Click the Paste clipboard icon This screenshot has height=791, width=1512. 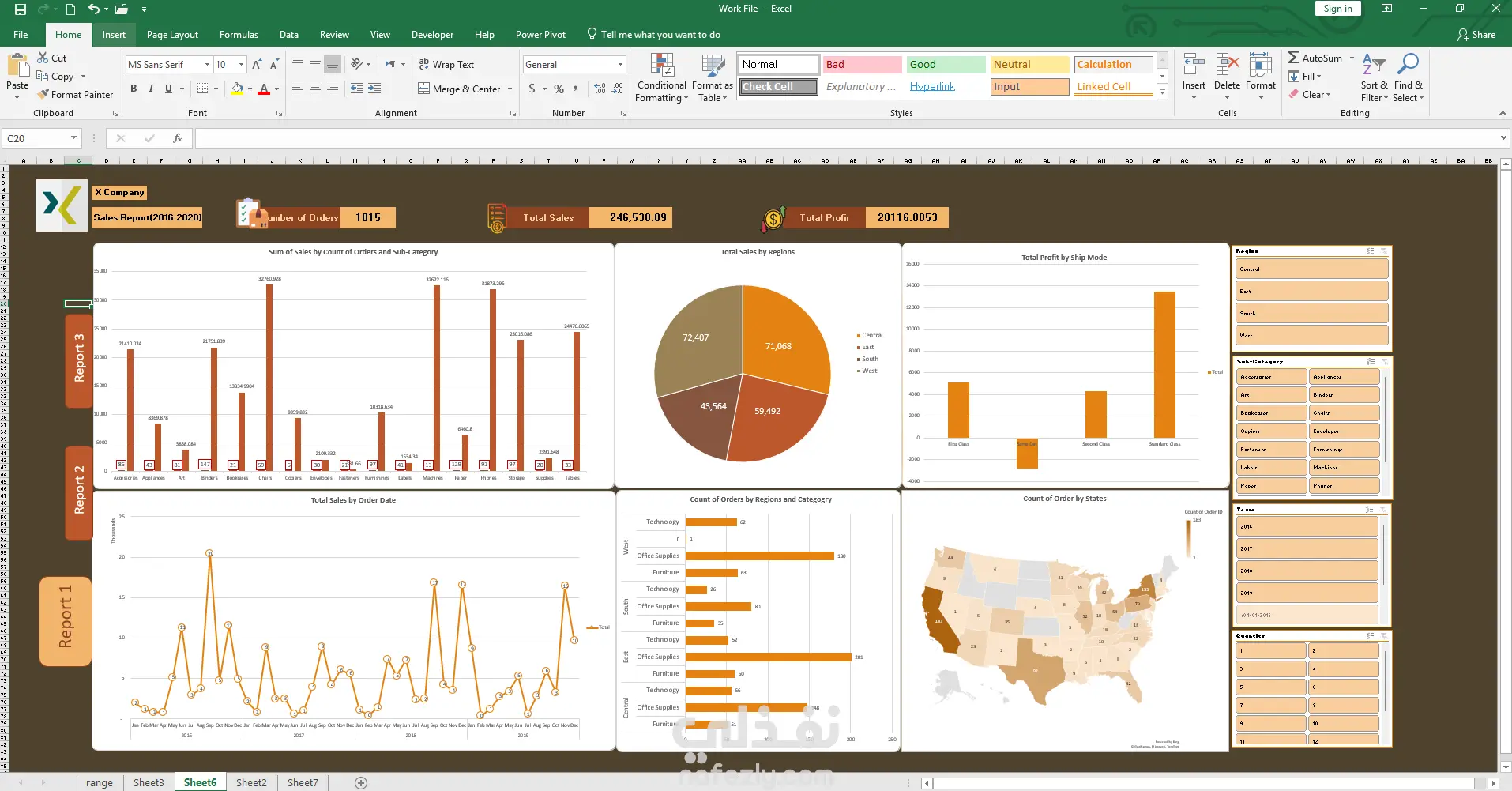tap(17, 65)
